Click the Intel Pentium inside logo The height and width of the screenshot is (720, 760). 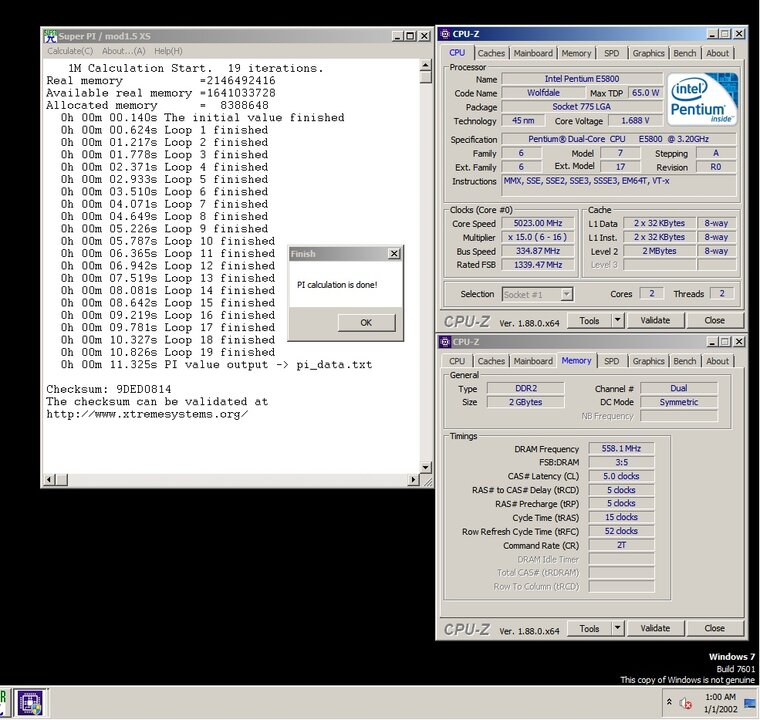click(x=703, y=99)
